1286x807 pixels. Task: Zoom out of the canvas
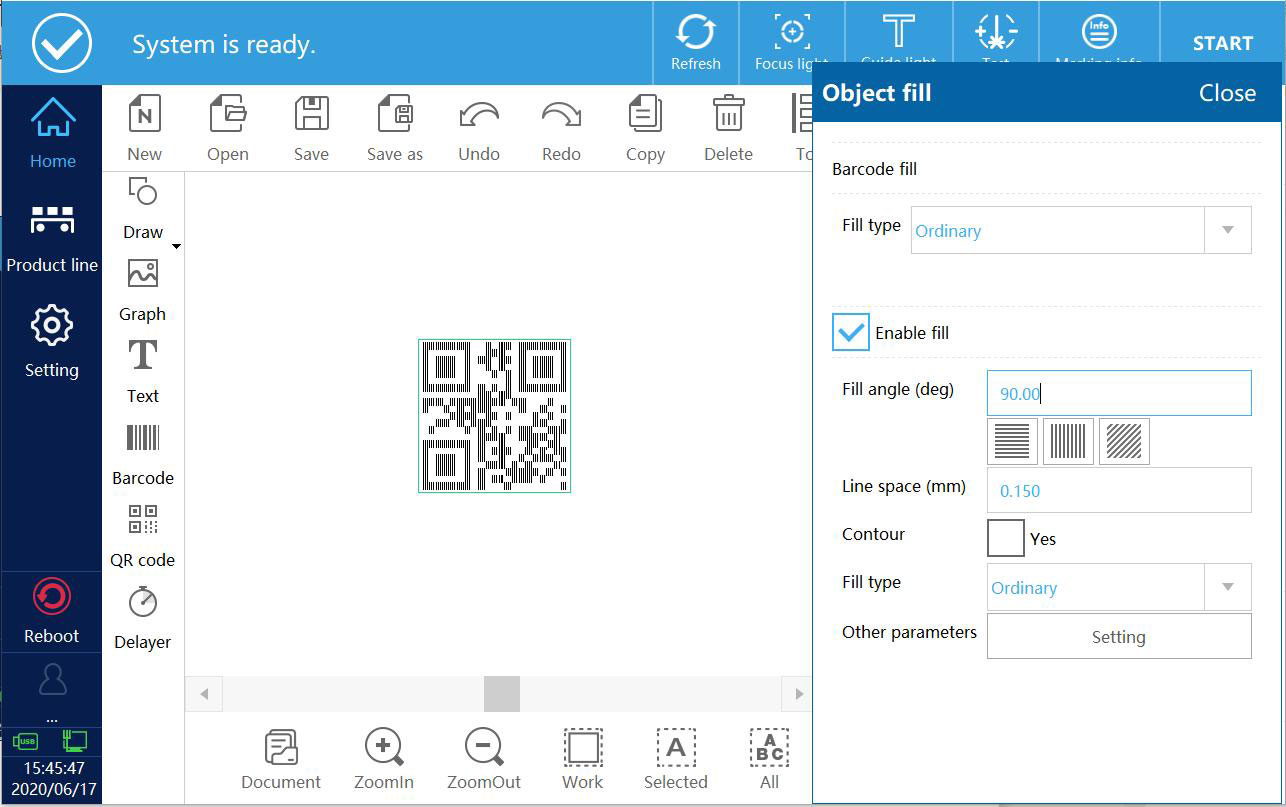pyautogui.click(x=484, y=747)
